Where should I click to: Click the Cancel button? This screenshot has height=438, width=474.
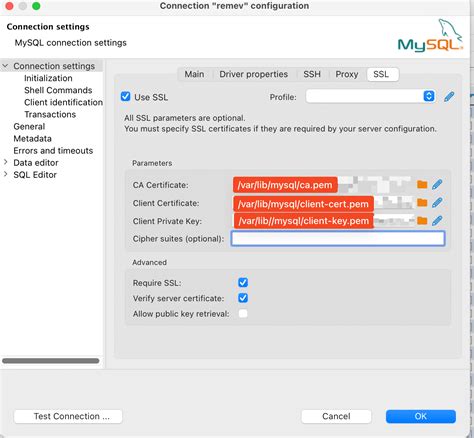pos(336,416)
